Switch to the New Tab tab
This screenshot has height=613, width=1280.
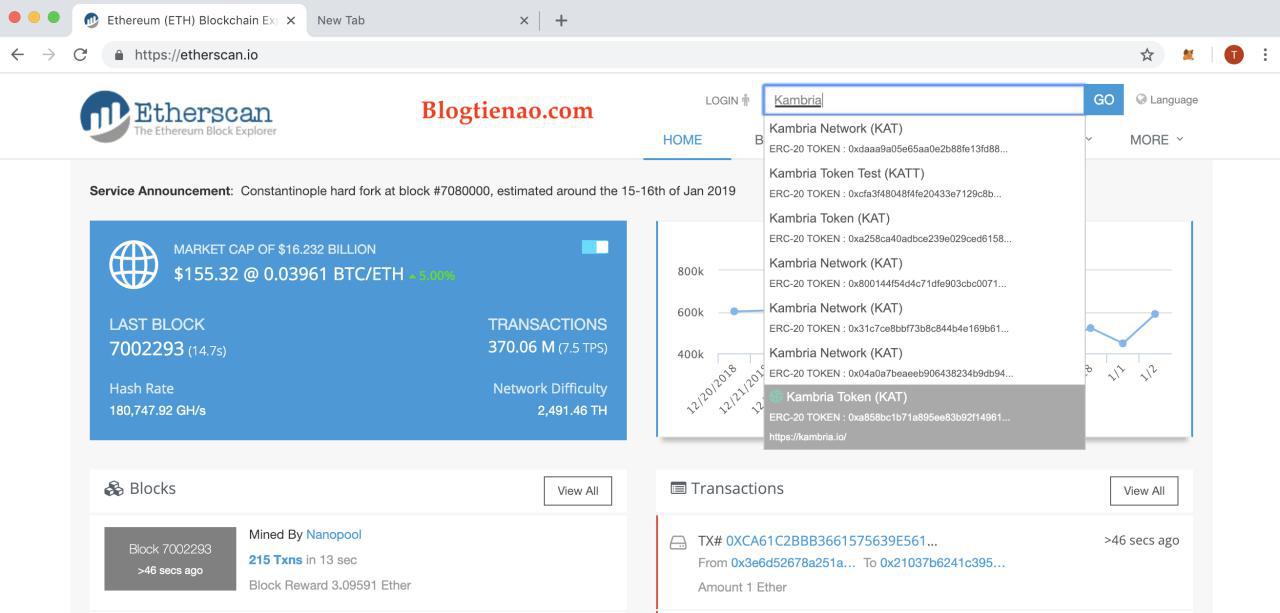pyautogui.click(x=422, y=20)
